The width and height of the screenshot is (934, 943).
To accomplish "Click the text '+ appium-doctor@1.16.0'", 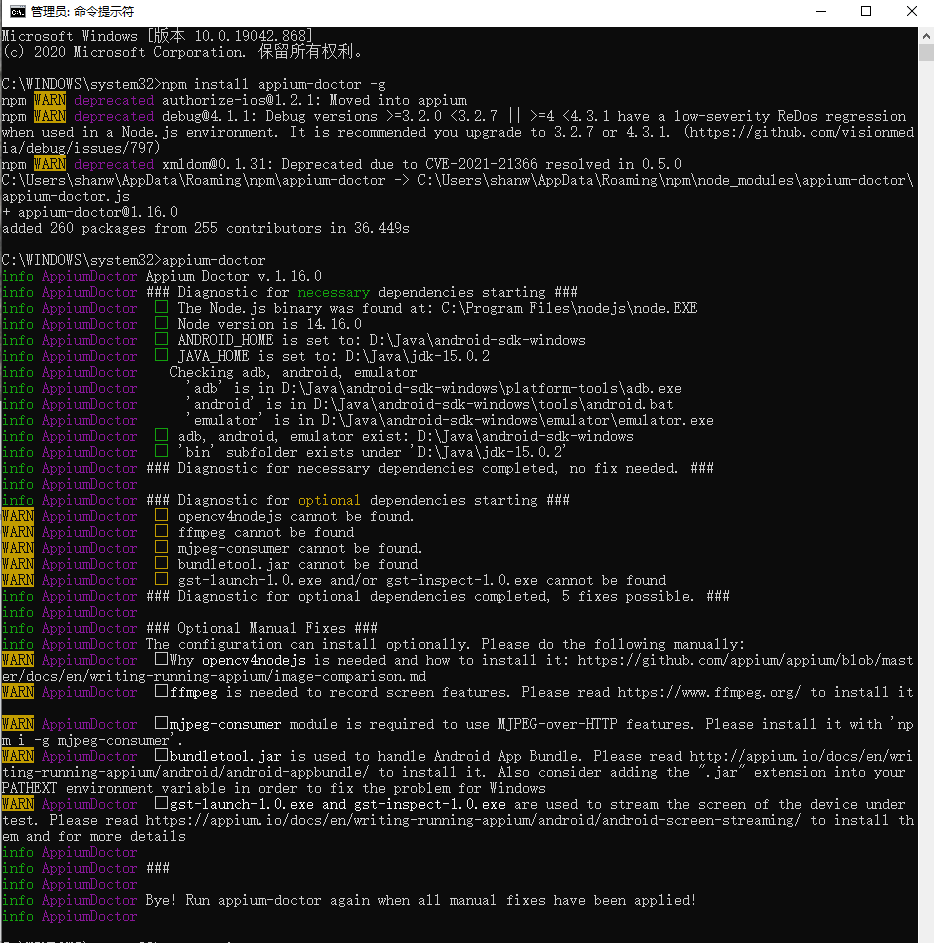I will 90,212.
